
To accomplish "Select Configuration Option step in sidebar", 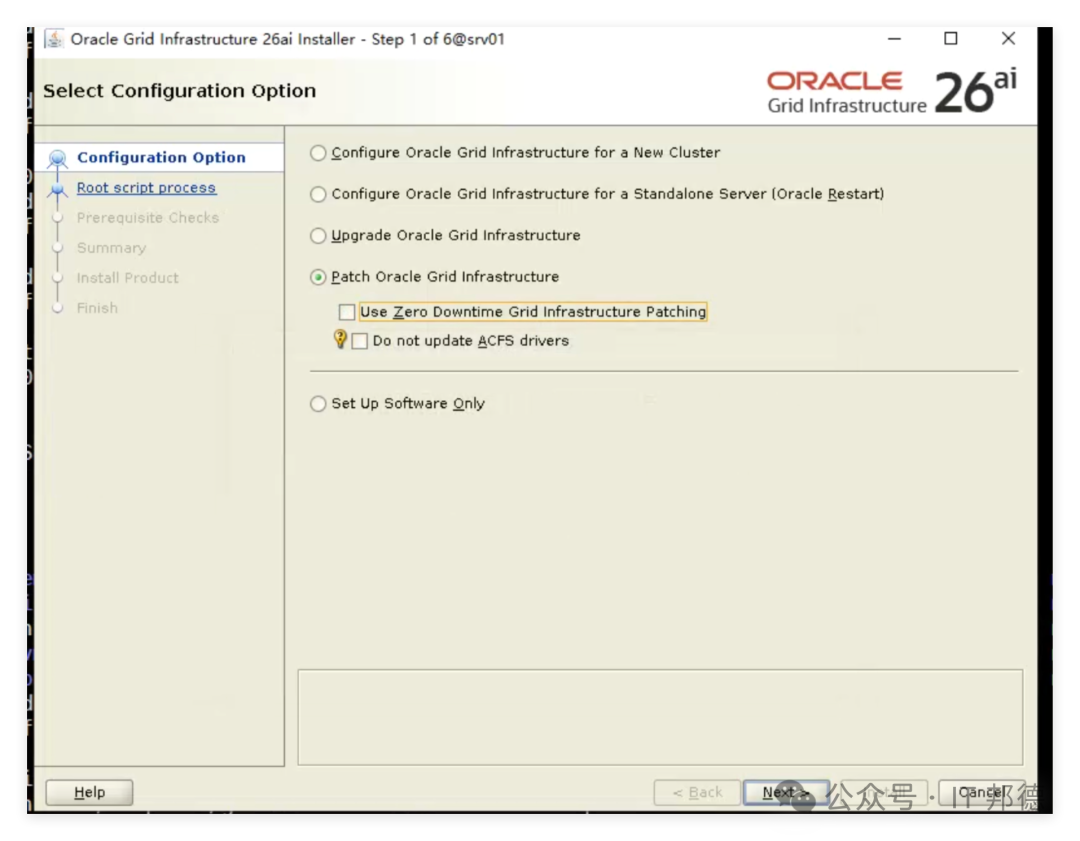I will pyautogui.click(x=161, y=157).
